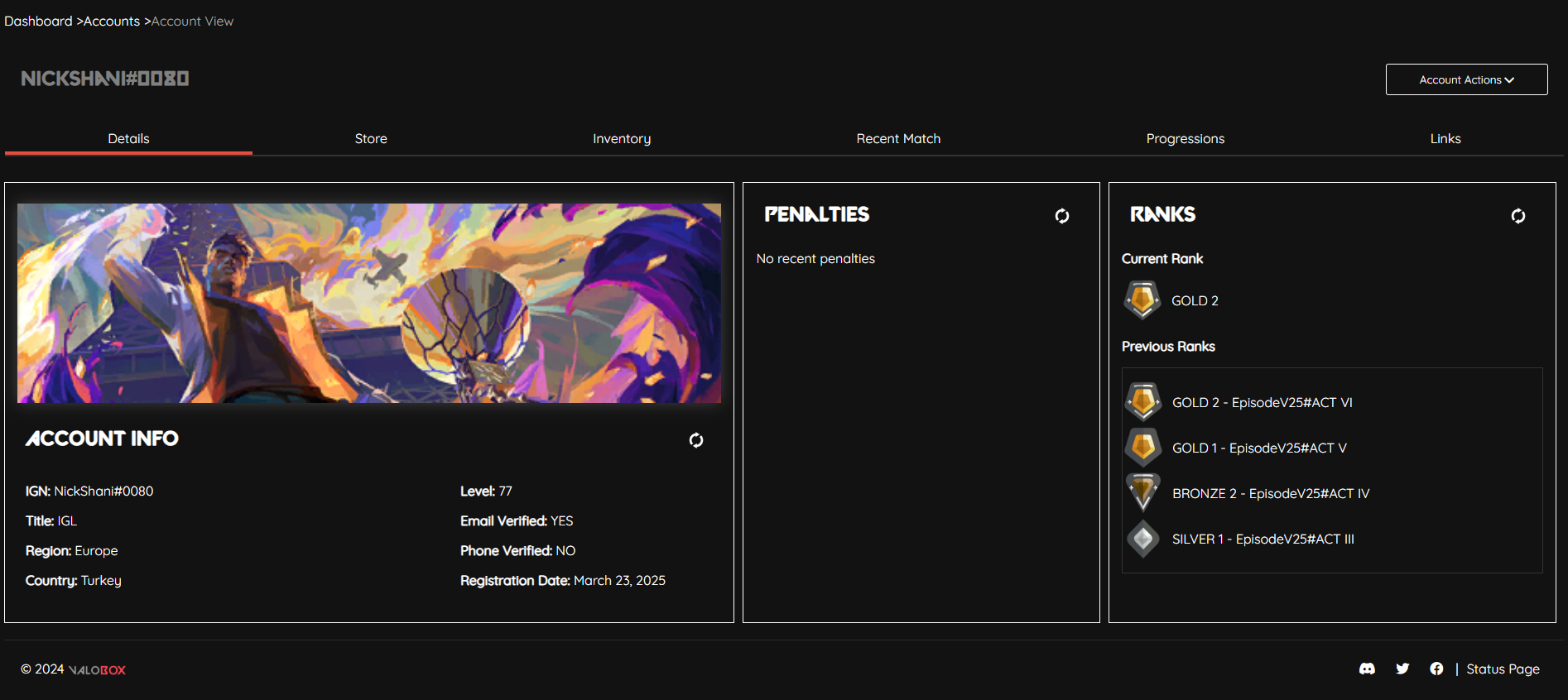Click the Current Rank heading
The height and width of the screenshot is (700, 1568).
1162,258
